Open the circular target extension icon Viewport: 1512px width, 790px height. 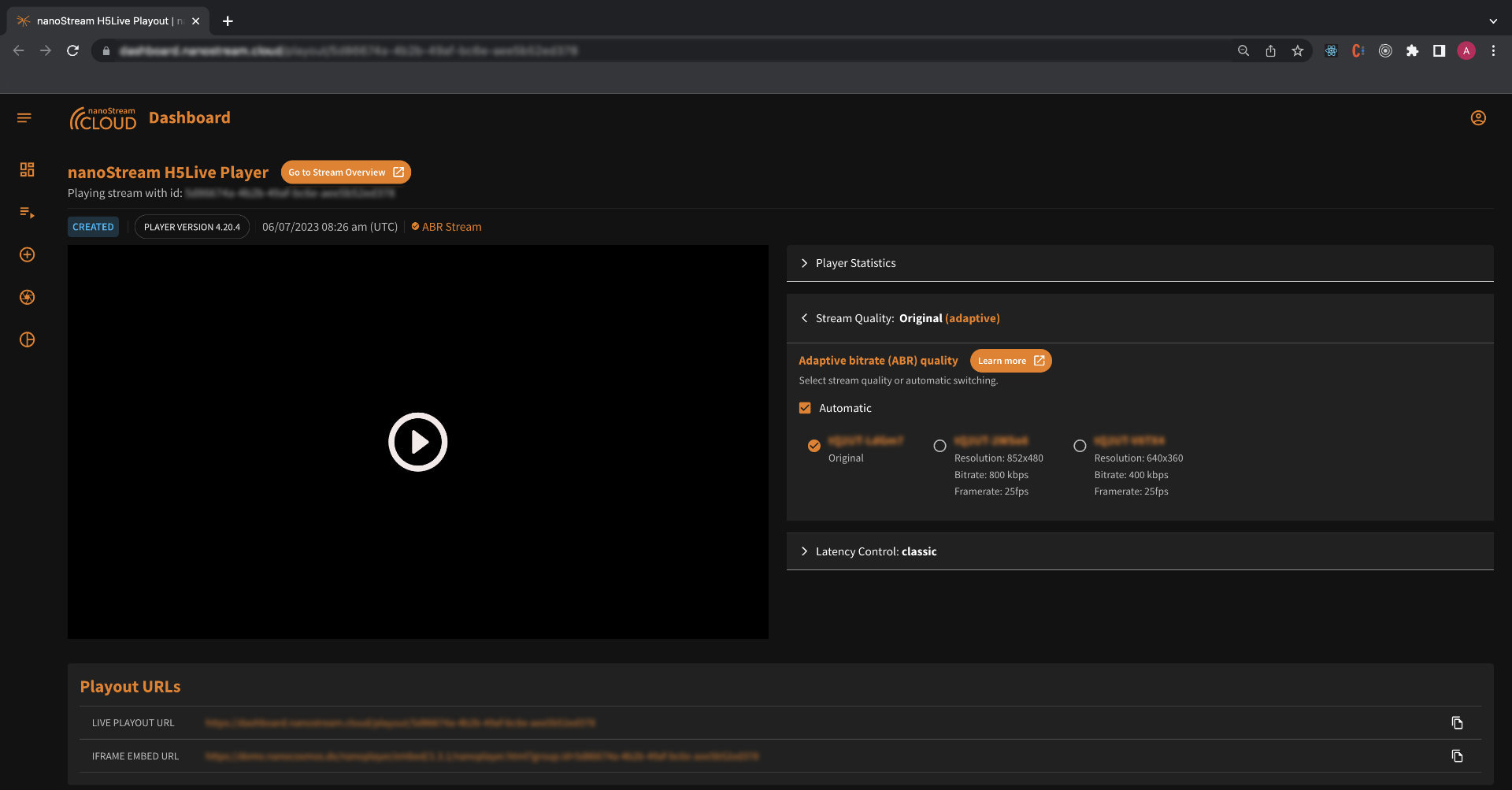(1385, 50)
